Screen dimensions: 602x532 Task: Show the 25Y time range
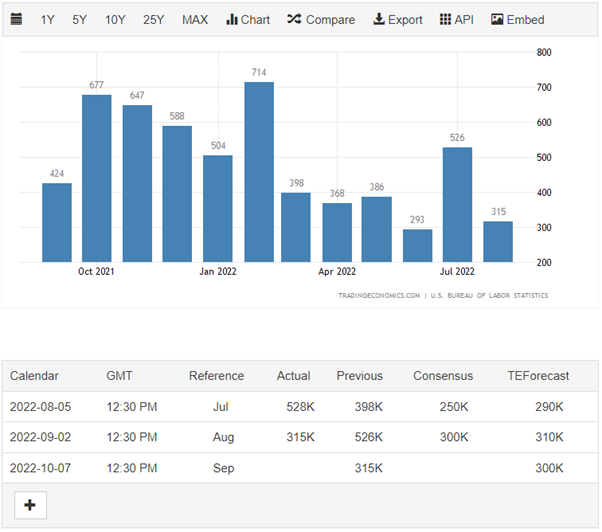click(x=153, y=19)
